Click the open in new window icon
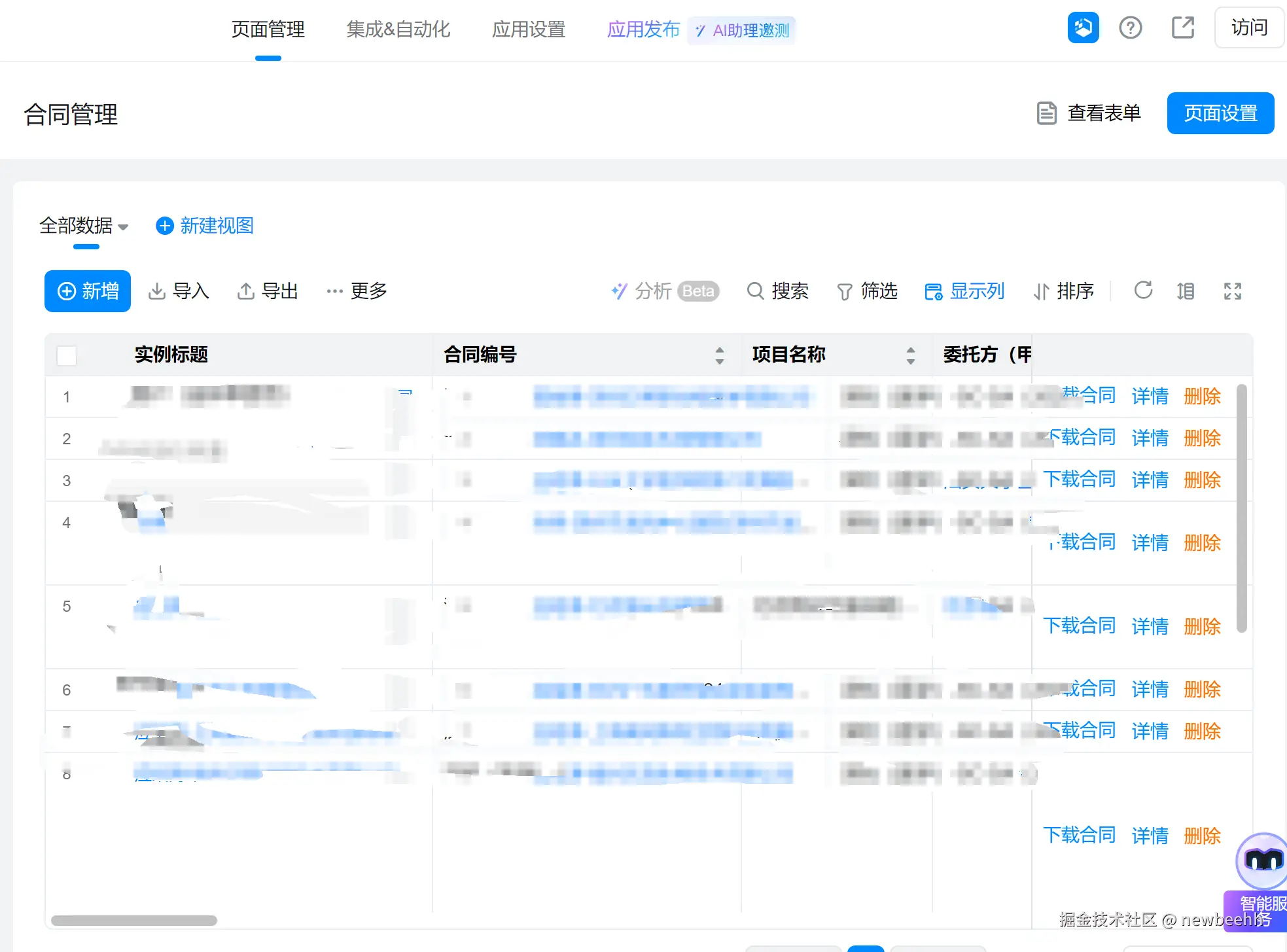Viewport: 1287px width, 952px height. pos(1182,28)
